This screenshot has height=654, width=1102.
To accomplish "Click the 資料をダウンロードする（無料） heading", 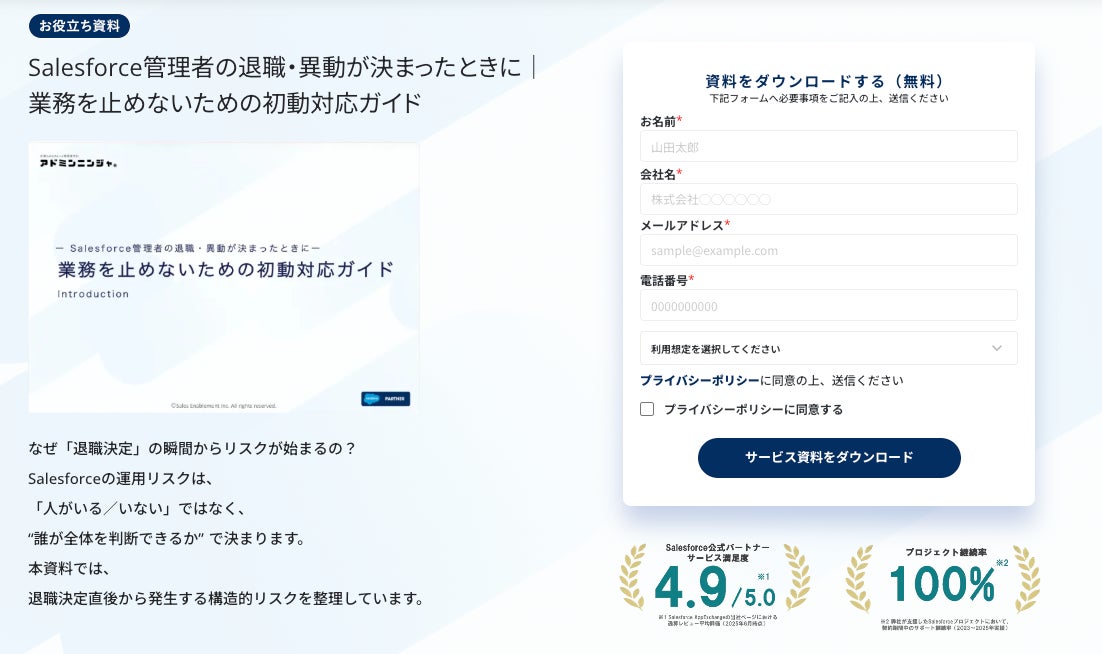I will [828, 81].
